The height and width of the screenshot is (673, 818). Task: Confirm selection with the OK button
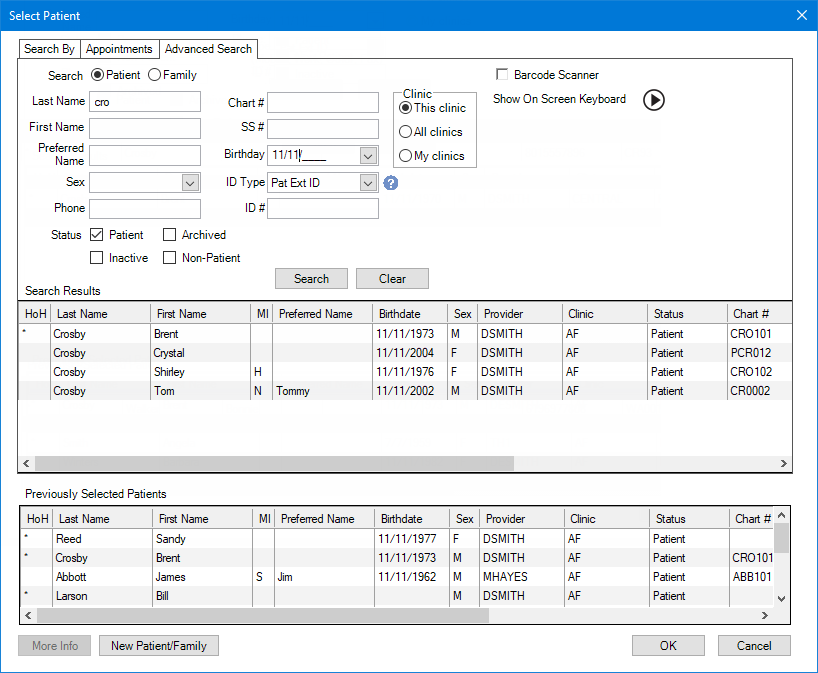[x=668, y=646]
